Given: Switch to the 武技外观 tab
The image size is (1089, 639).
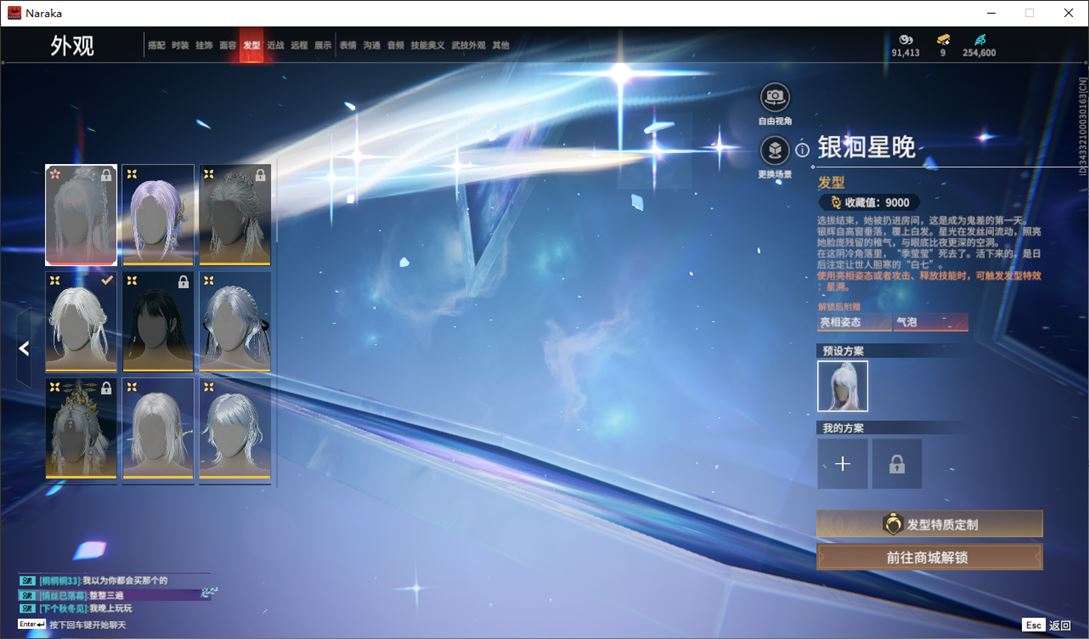Looking at the screenshot, I should (468, 45).
